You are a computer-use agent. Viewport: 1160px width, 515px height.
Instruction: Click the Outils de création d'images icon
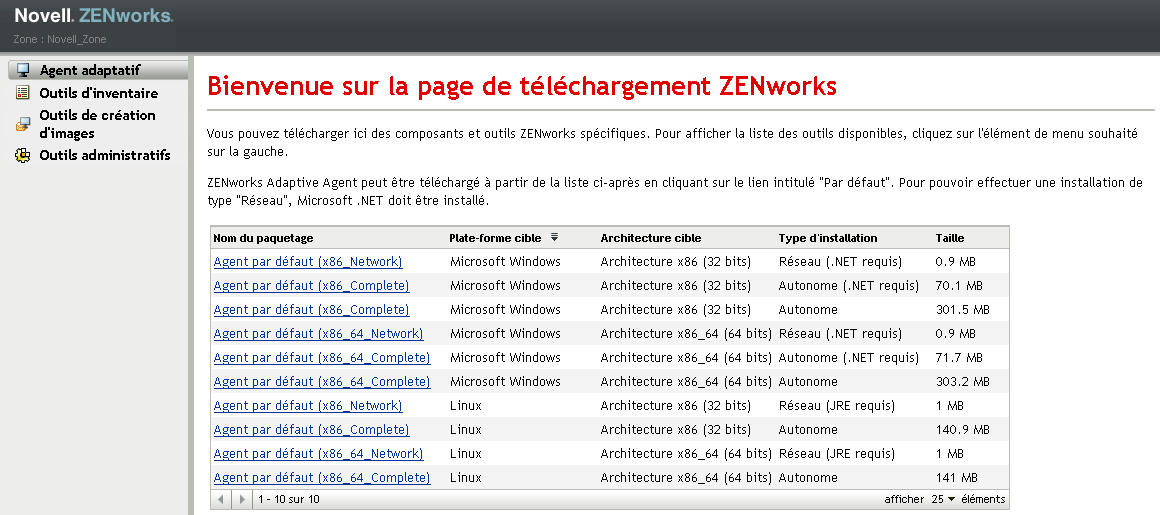click(x=23, y=124)
